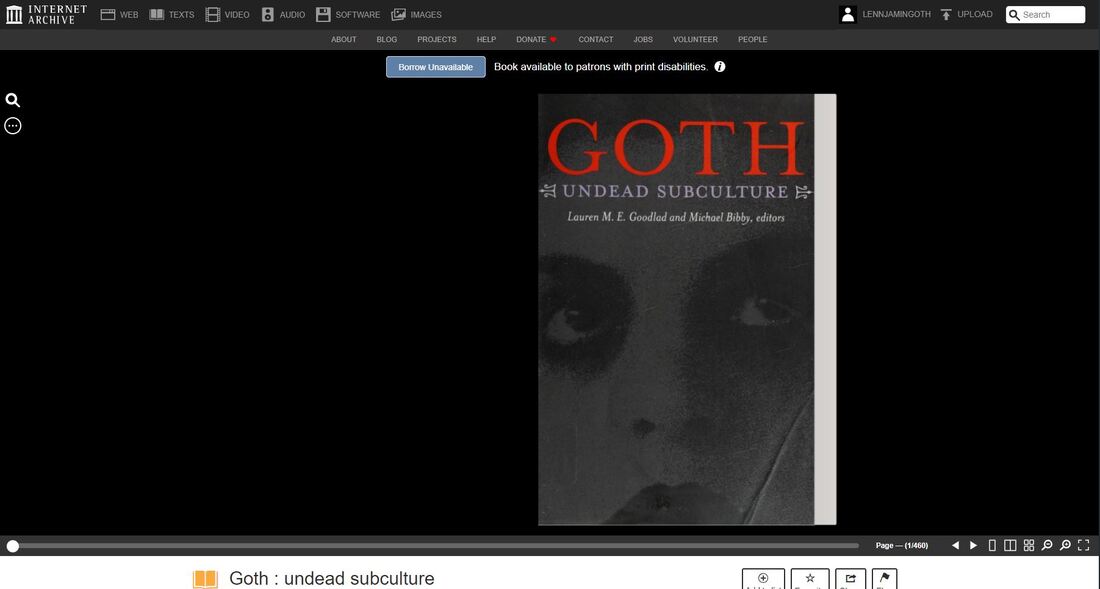The image size is (1100, 589).
Task: Toggle fullscreen reader mode
Action: 1084,545
